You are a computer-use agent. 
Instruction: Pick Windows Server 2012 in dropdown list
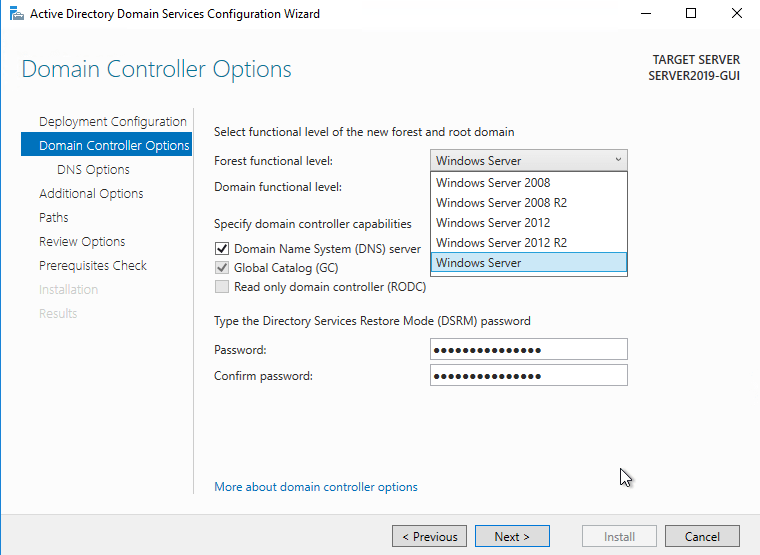point(529,222)
